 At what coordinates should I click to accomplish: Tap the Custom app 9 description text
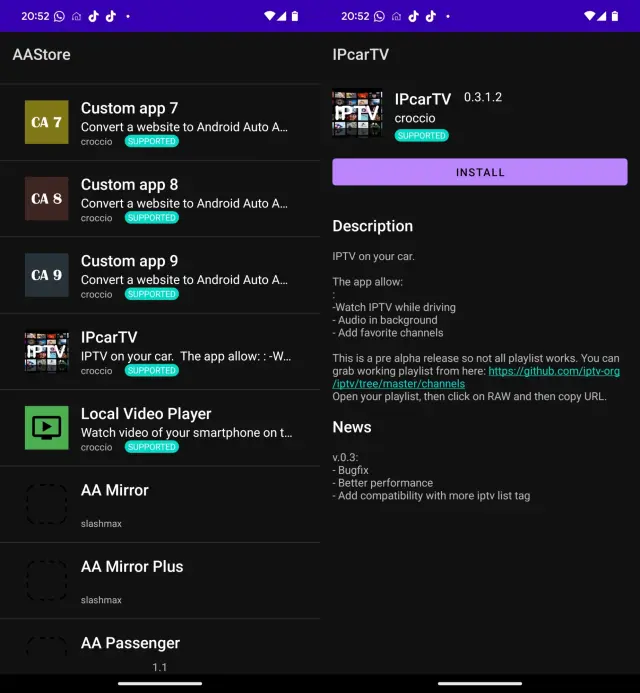pyautogui.click(x=184, y=280)
